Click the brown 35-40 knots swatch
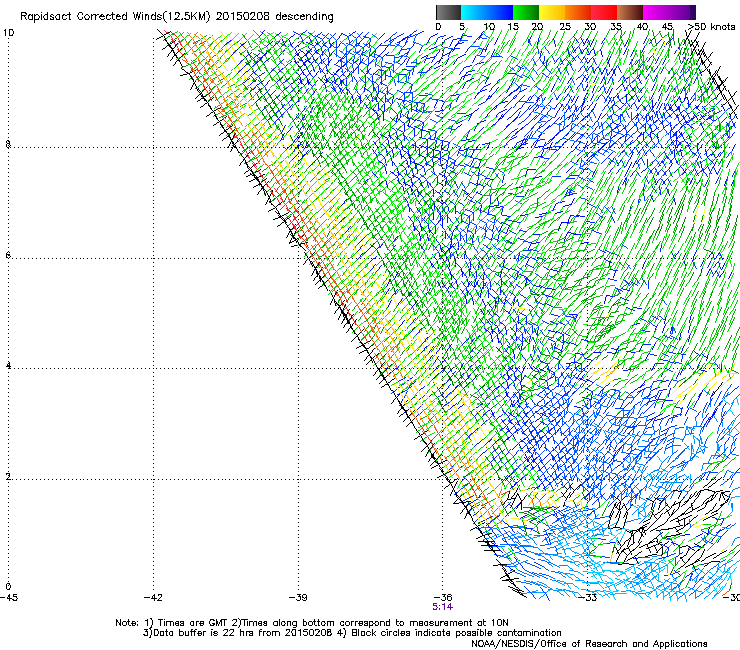 tap(630, 12)
